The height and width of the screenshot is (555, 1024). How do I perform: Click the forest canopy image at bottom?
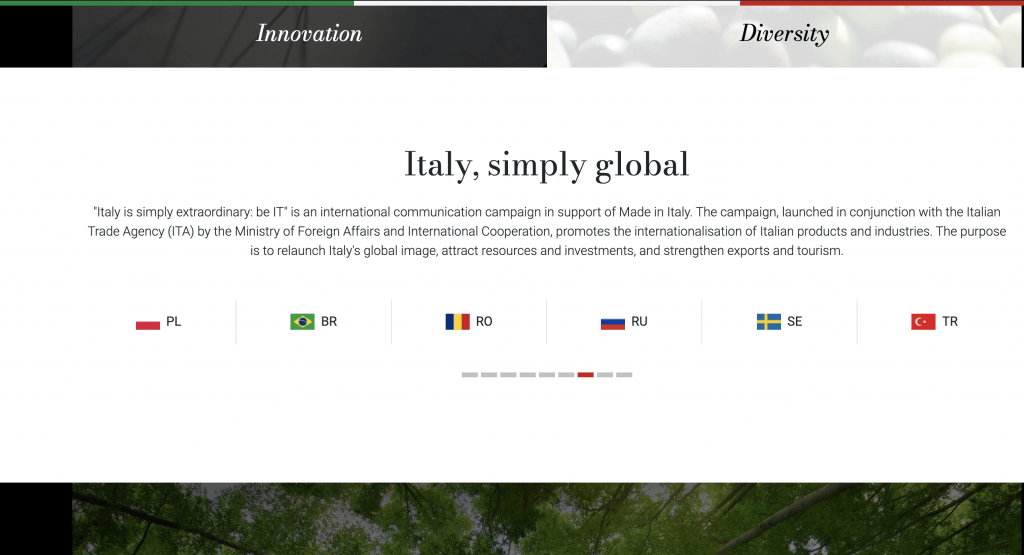(x=547, y=519)
